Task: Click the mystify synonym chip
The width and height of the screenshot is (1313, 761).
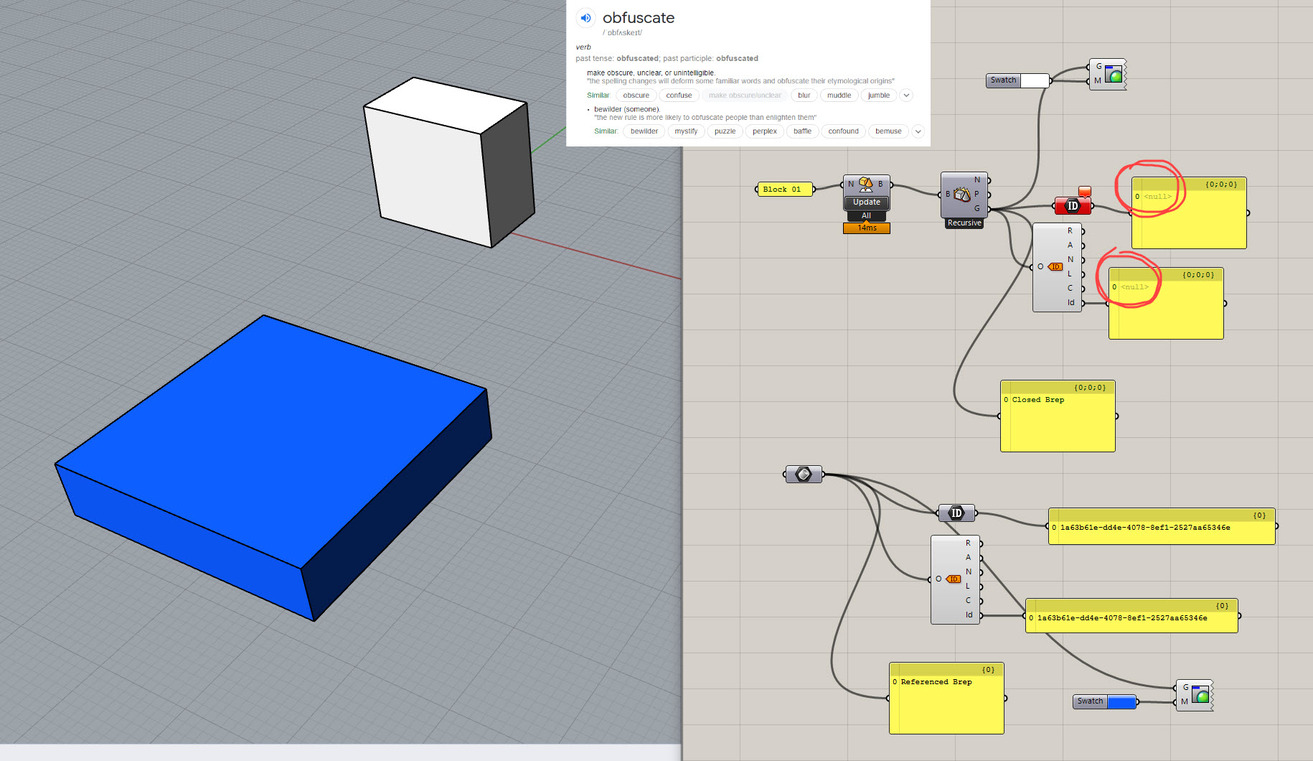Action: (x=686, y=131)
